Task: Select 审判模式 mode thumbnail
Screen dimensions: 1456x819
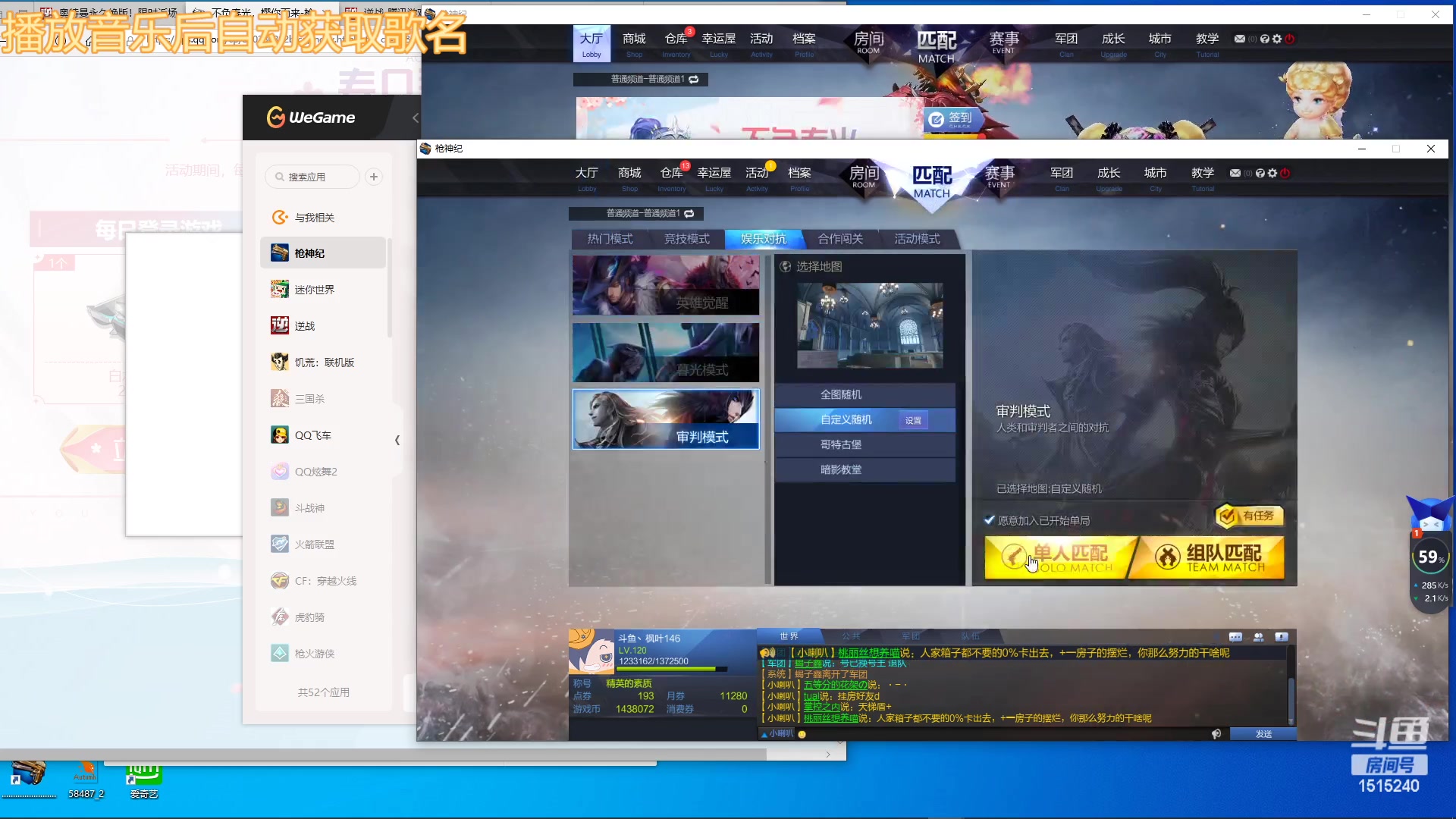Action: (x=666, y=419)
